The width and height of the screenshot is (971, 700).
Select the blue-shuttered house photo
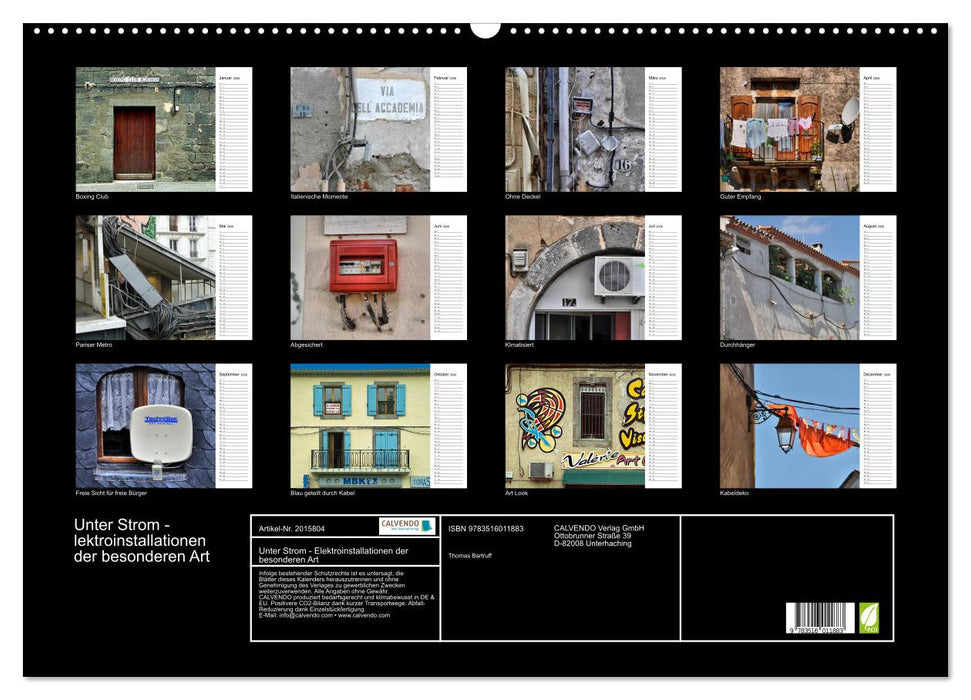360,425
